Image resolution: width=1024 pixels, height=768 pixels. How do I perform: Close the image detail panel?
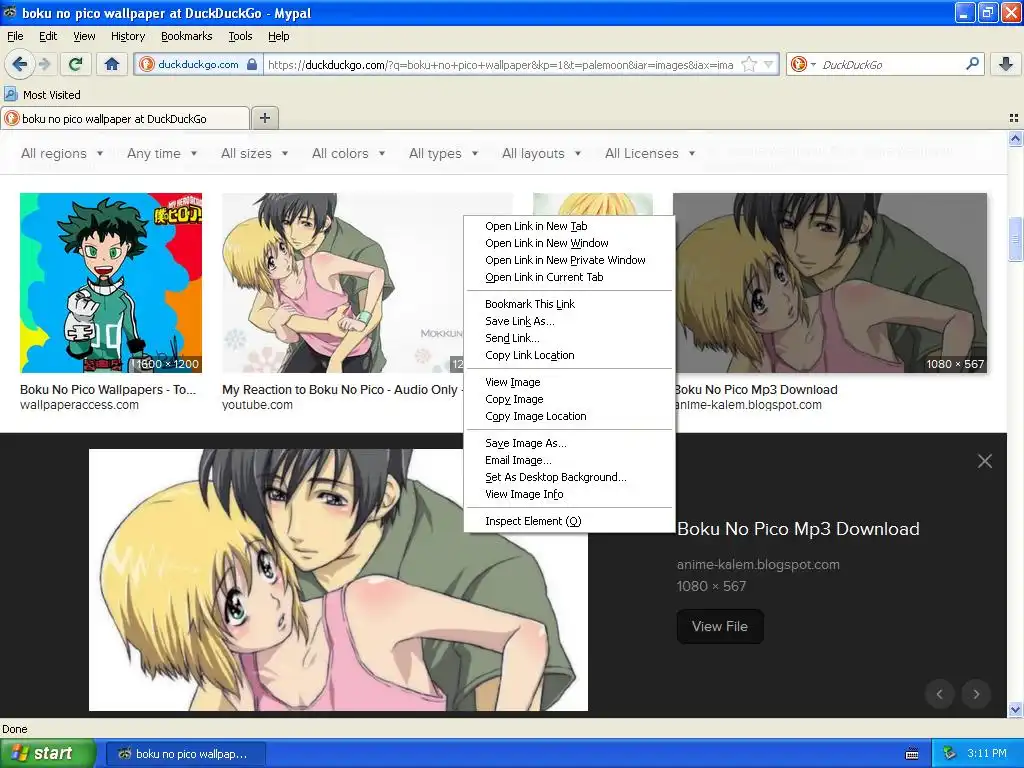coord(985,461)
